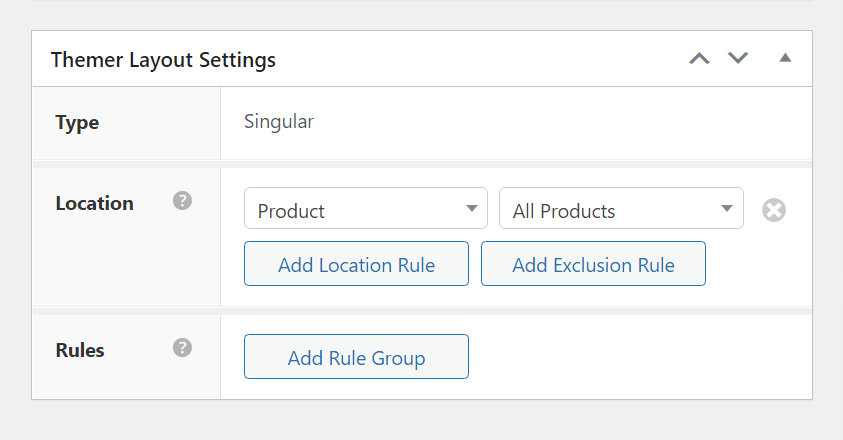Open the Product location dropdown
The width and height of the screenshot is (843, 440).
coord(365,209)
